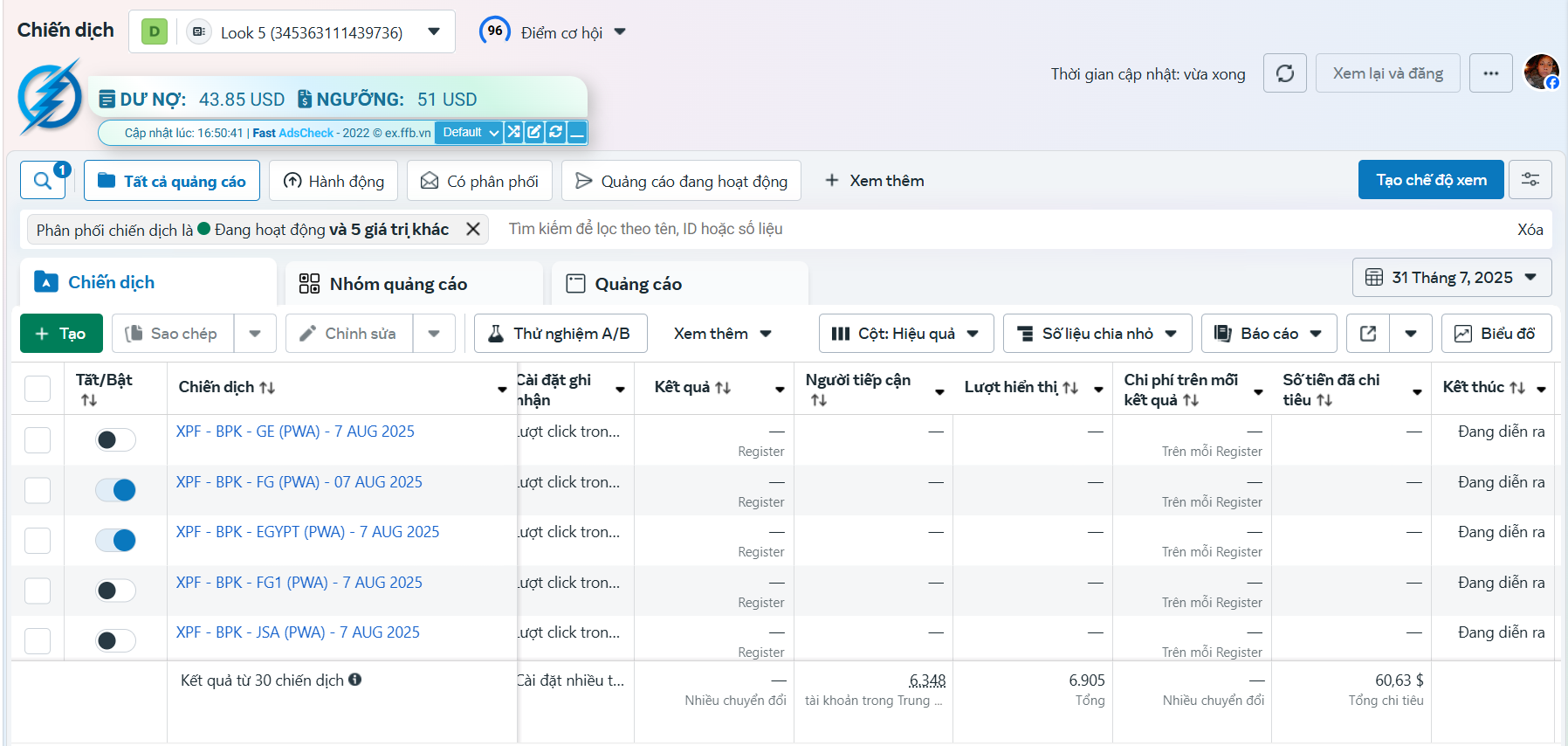Minimize the AdsCheck widget bar
Screen dimensions: 1568x746
[x=576, y=133]
